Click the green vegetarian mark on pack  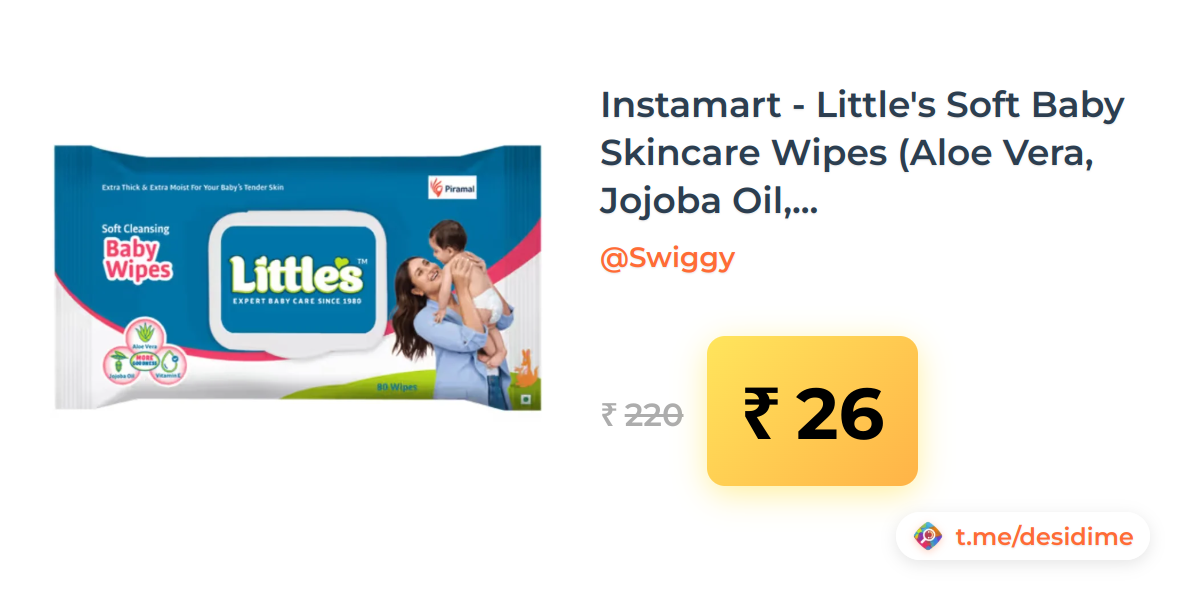coord(527,400)
